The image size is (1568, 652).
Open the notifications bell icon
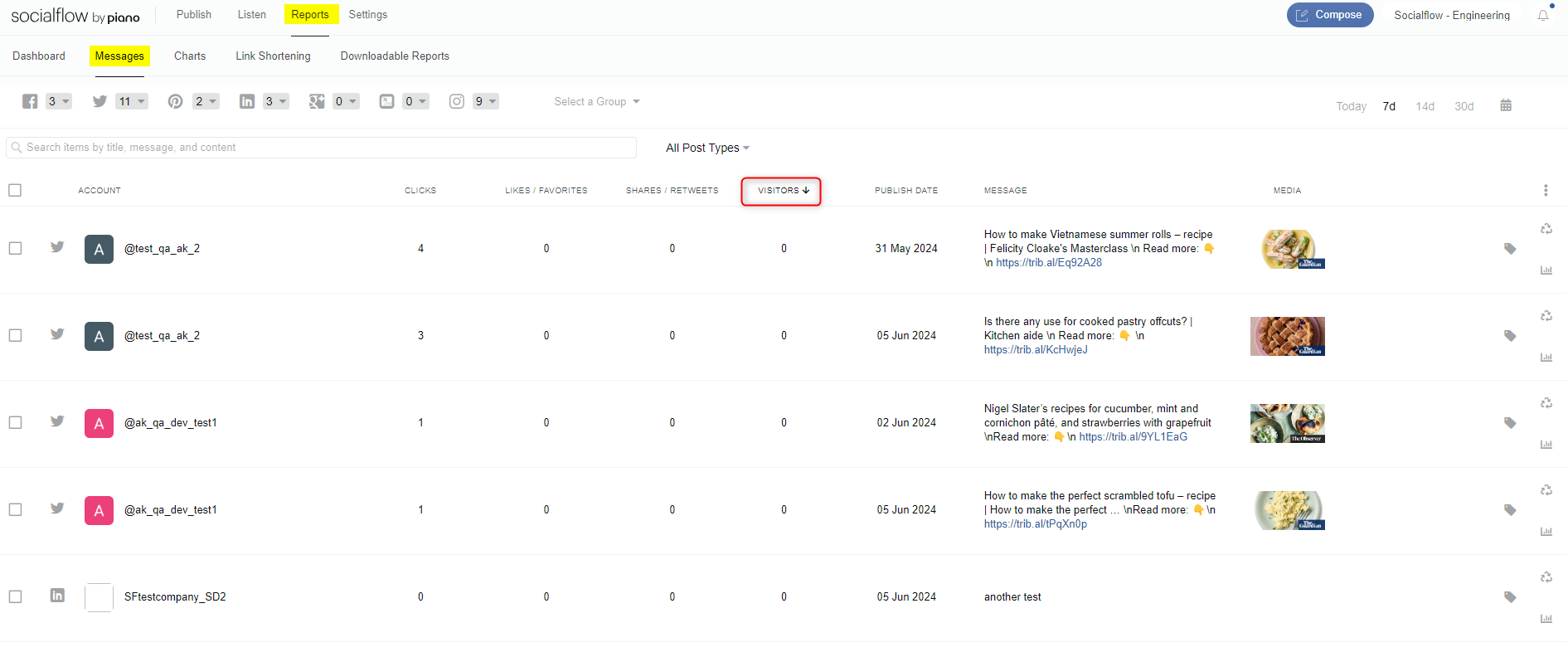[x=1542, y=16]
